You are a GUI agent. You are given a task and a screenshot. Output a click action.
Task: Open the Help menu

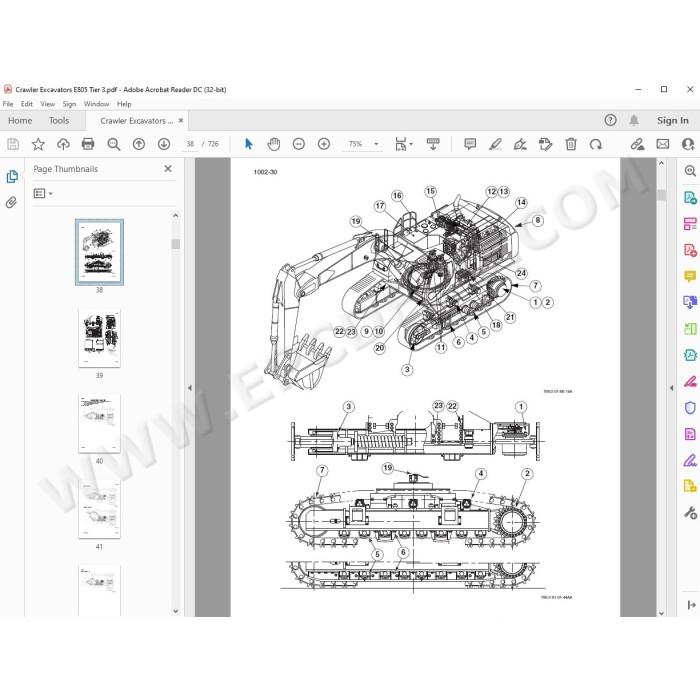click(x=124, y=104)
